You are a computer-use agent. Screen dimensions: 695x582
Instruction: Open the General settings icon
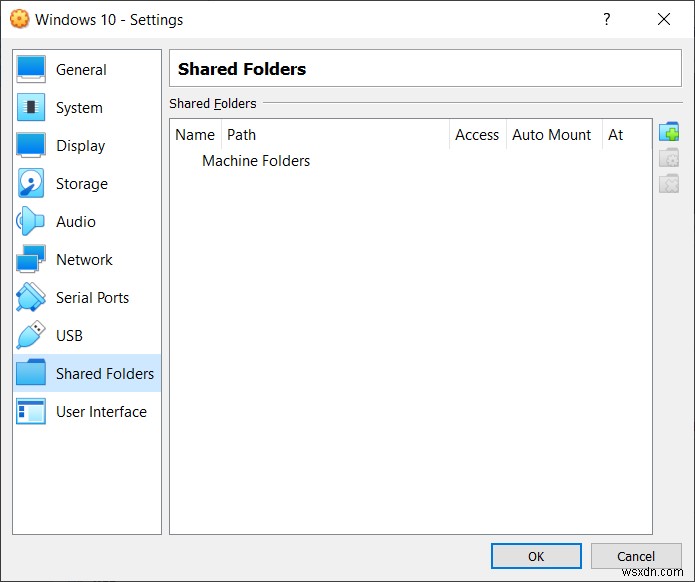[x=31, y=70]
